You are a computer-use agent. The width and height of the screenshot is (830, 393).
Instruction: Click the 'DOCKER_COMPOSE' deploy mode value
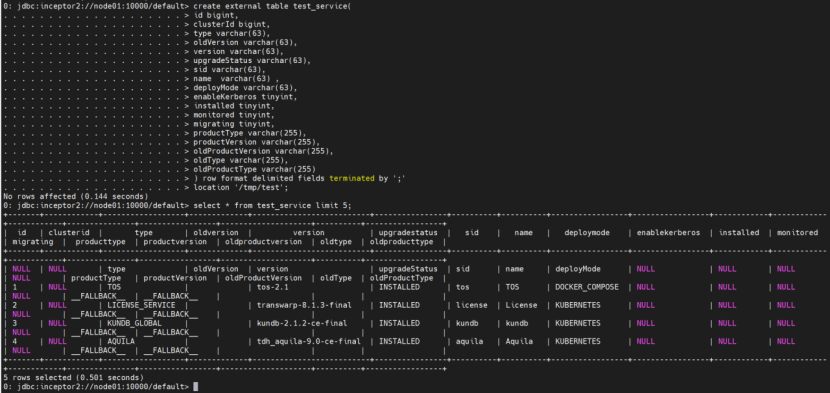pos(587,287)
